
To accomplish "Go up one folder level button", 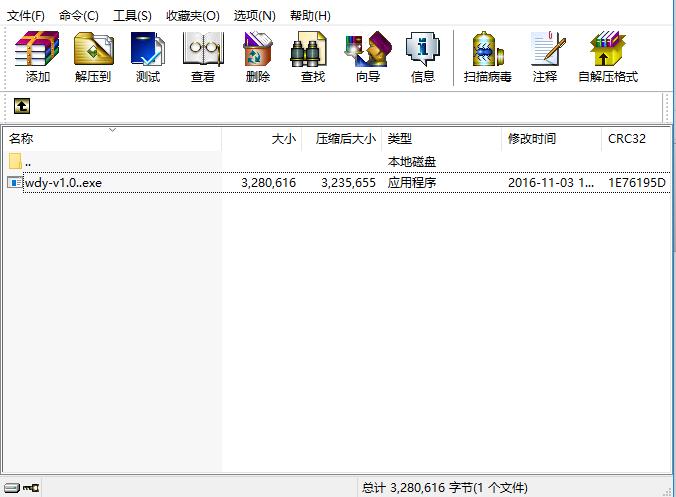I will point(22,106).
